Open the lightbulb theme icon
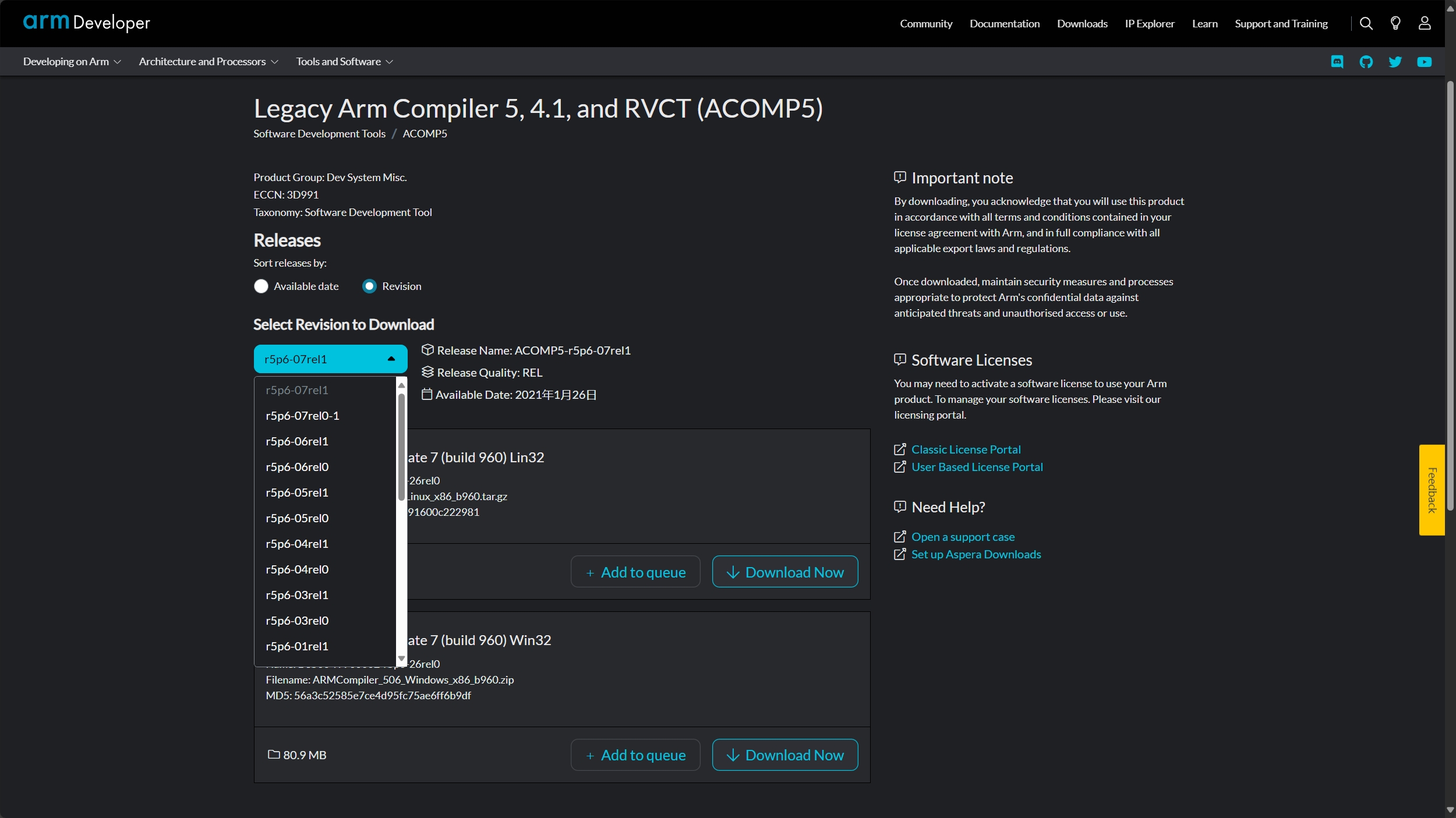Screen dimensions: 1456x818 (1395, 23)
